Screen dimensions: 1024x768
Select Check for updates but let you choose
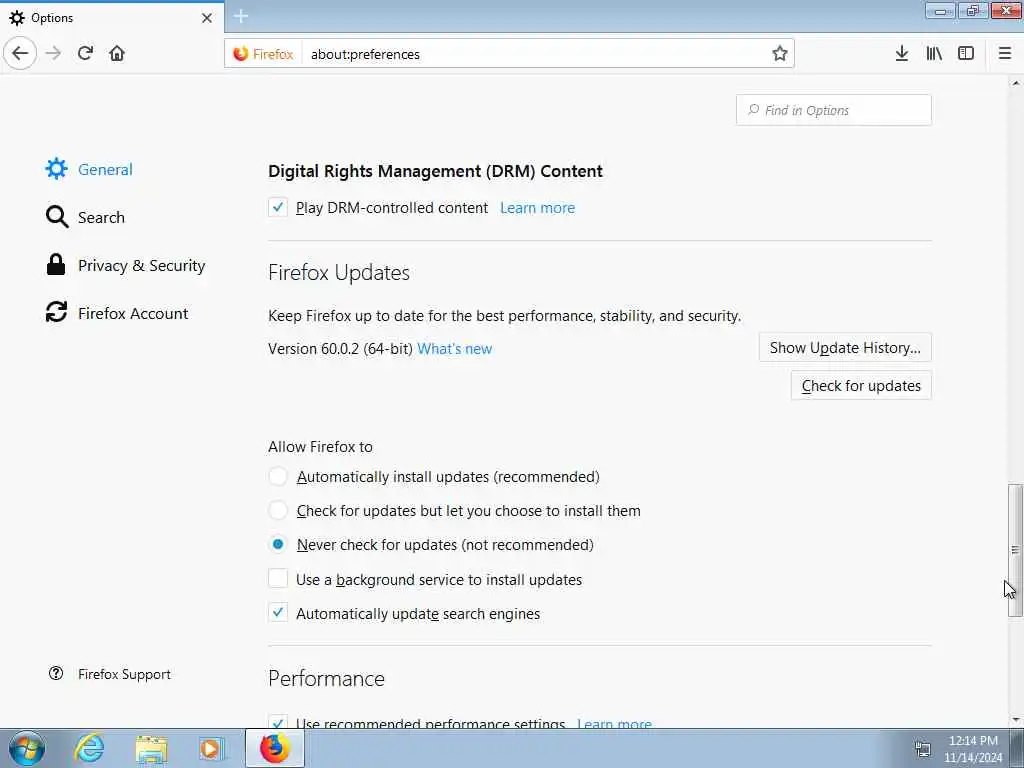278,510
